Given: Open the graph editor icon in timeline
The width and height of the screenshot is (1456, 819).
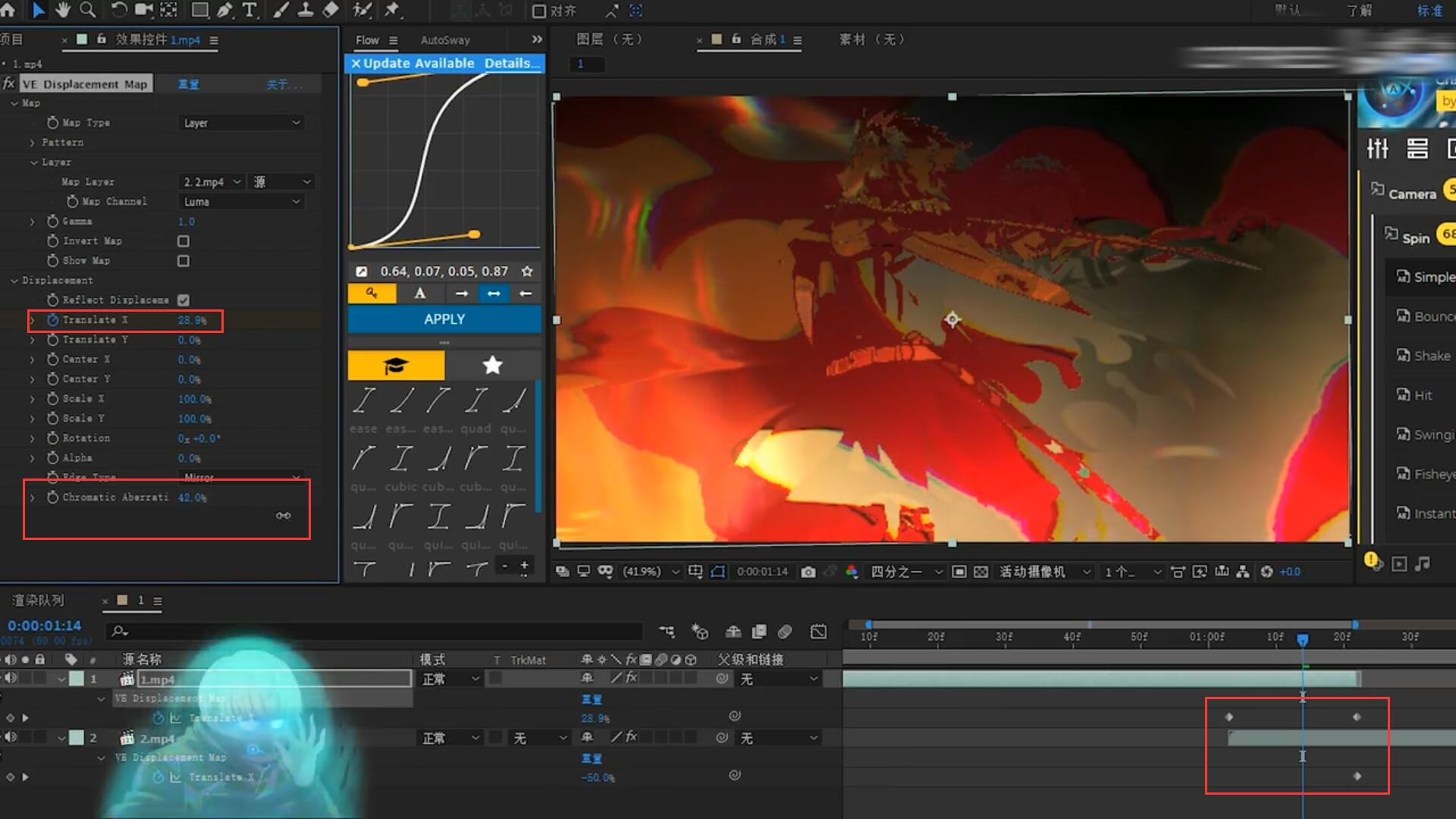Looking at the screenshot, I should pyautogui.click(x=818, y=632).
